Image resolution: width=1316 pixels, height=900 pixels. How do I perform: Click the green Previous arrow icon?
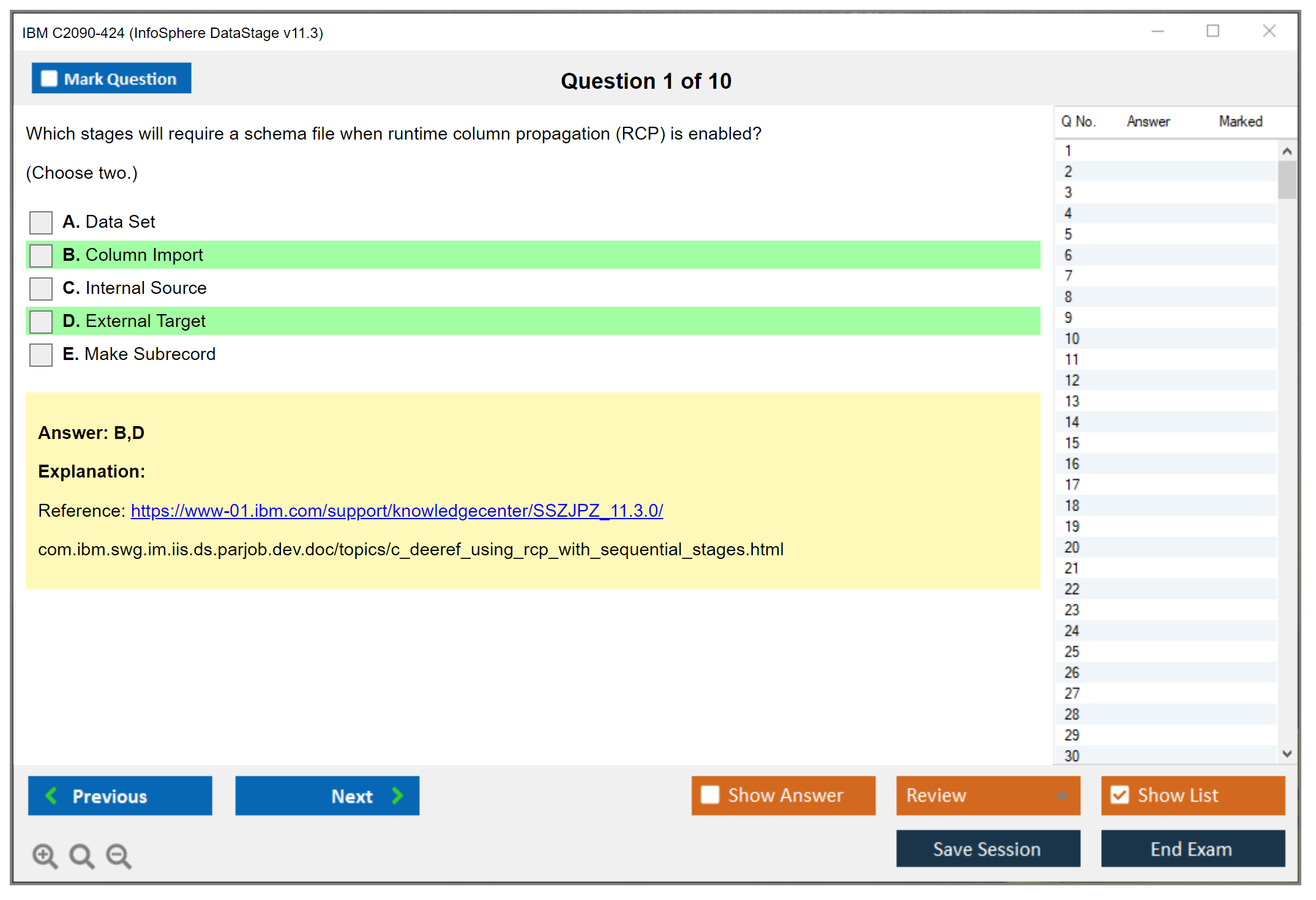point(51,795)
